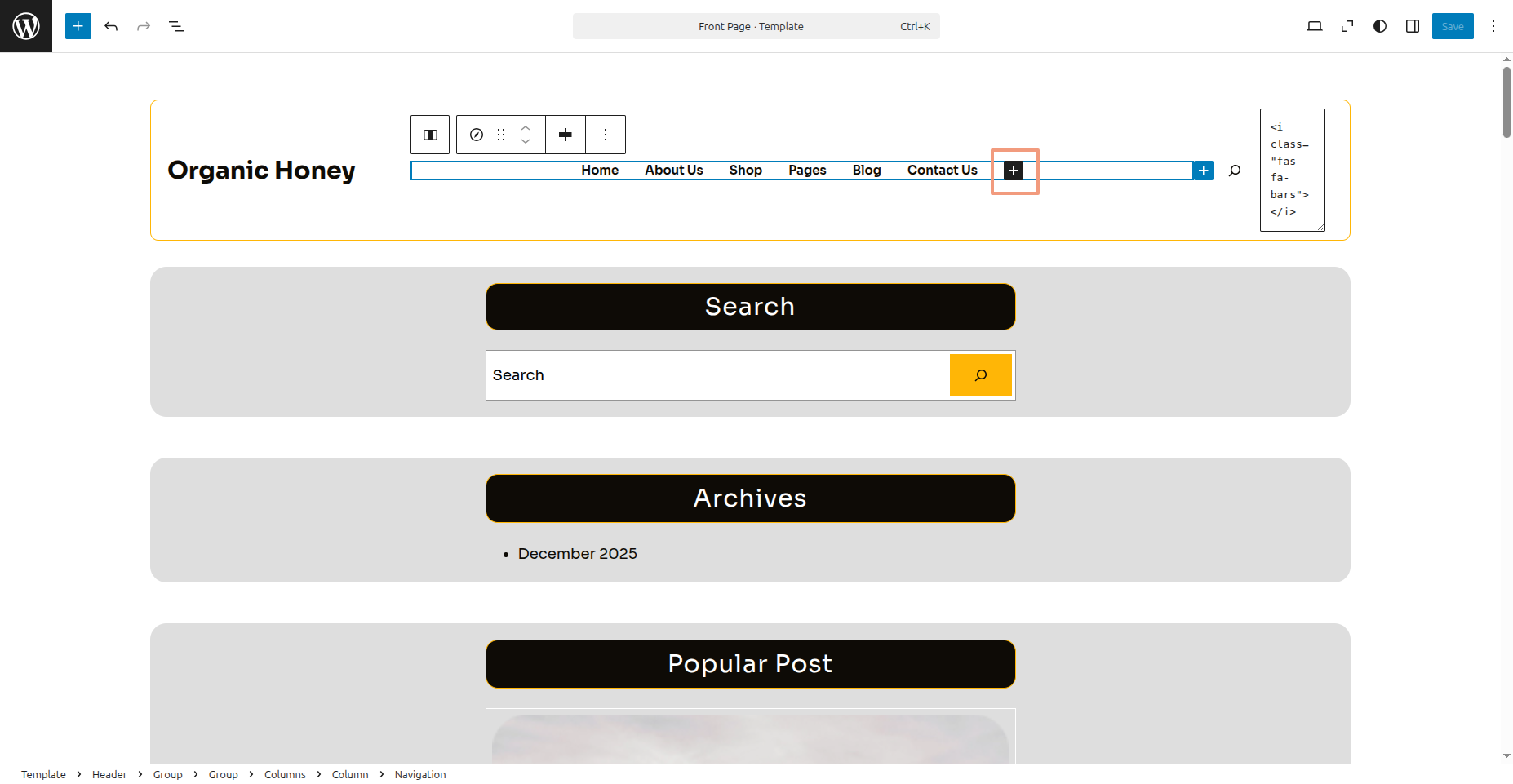
Task: Click the Undo arrow
Action: coord(111,26)
